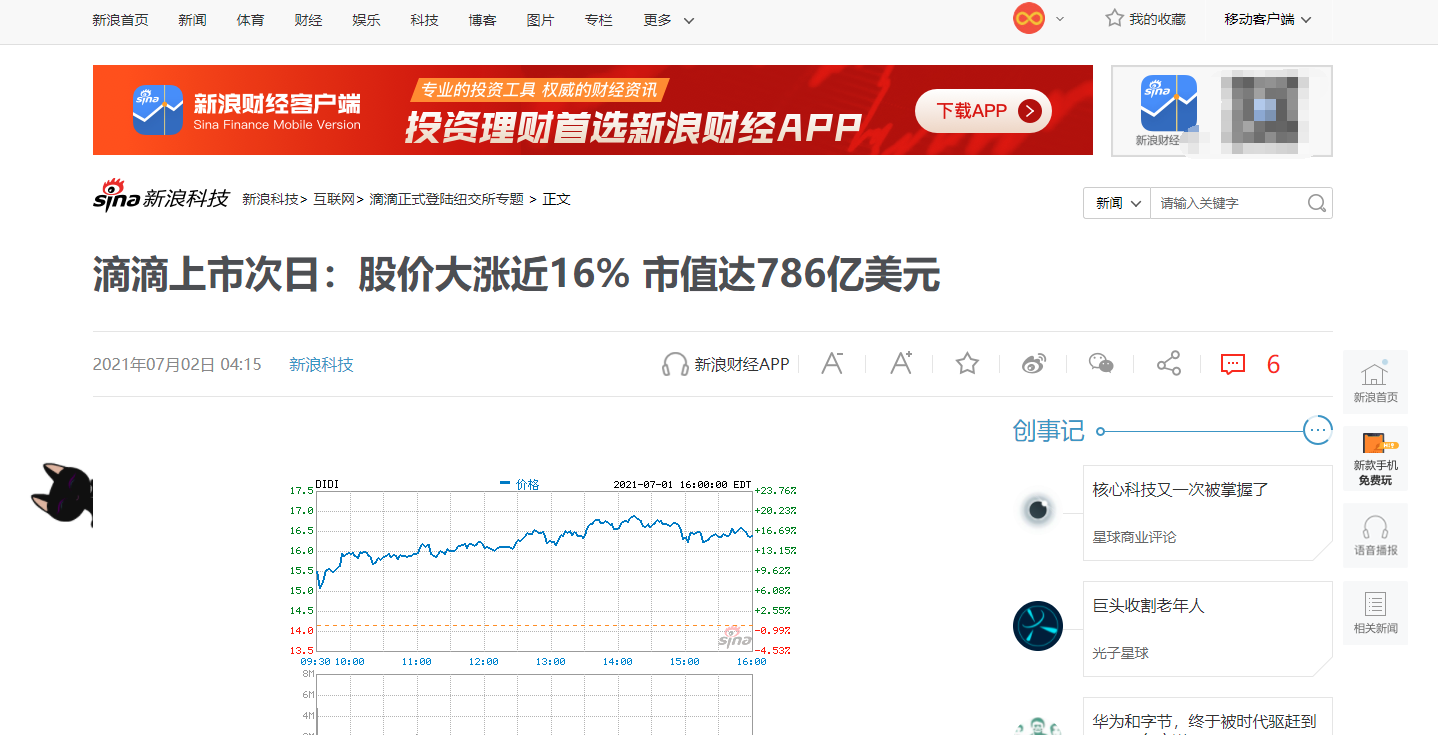Expand the 移动客户端 dropdown
The width and height of the screenshot is (1438, 735).
(1268, 19)
